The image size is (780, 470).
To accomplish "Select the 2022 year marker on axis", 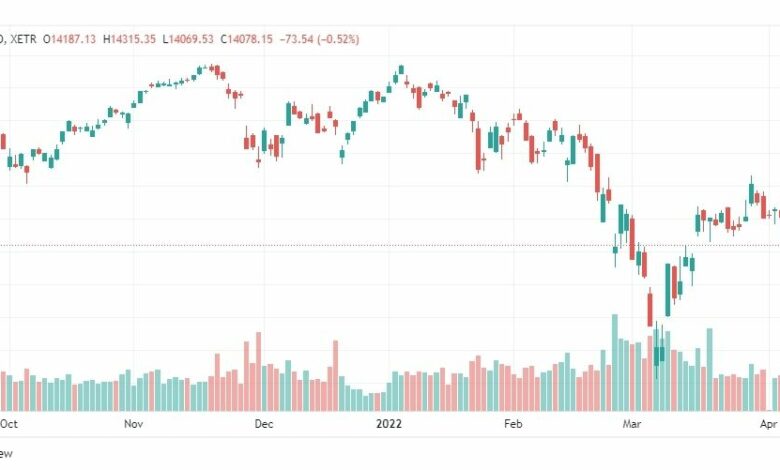I will tap(389, 424).
